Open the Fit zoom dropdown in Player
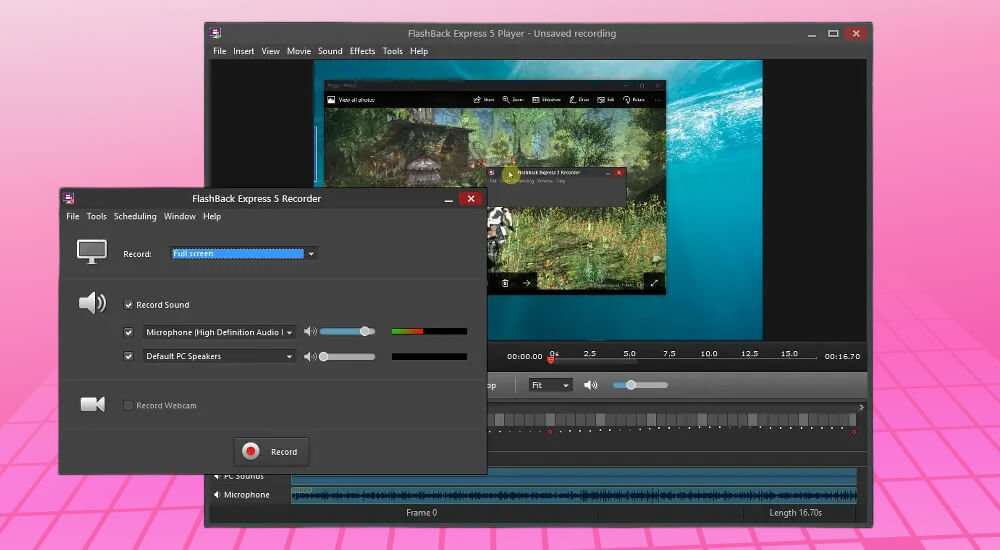This screenshot has width=1000, height=550. pyautogui.click(x=550, y=385)
